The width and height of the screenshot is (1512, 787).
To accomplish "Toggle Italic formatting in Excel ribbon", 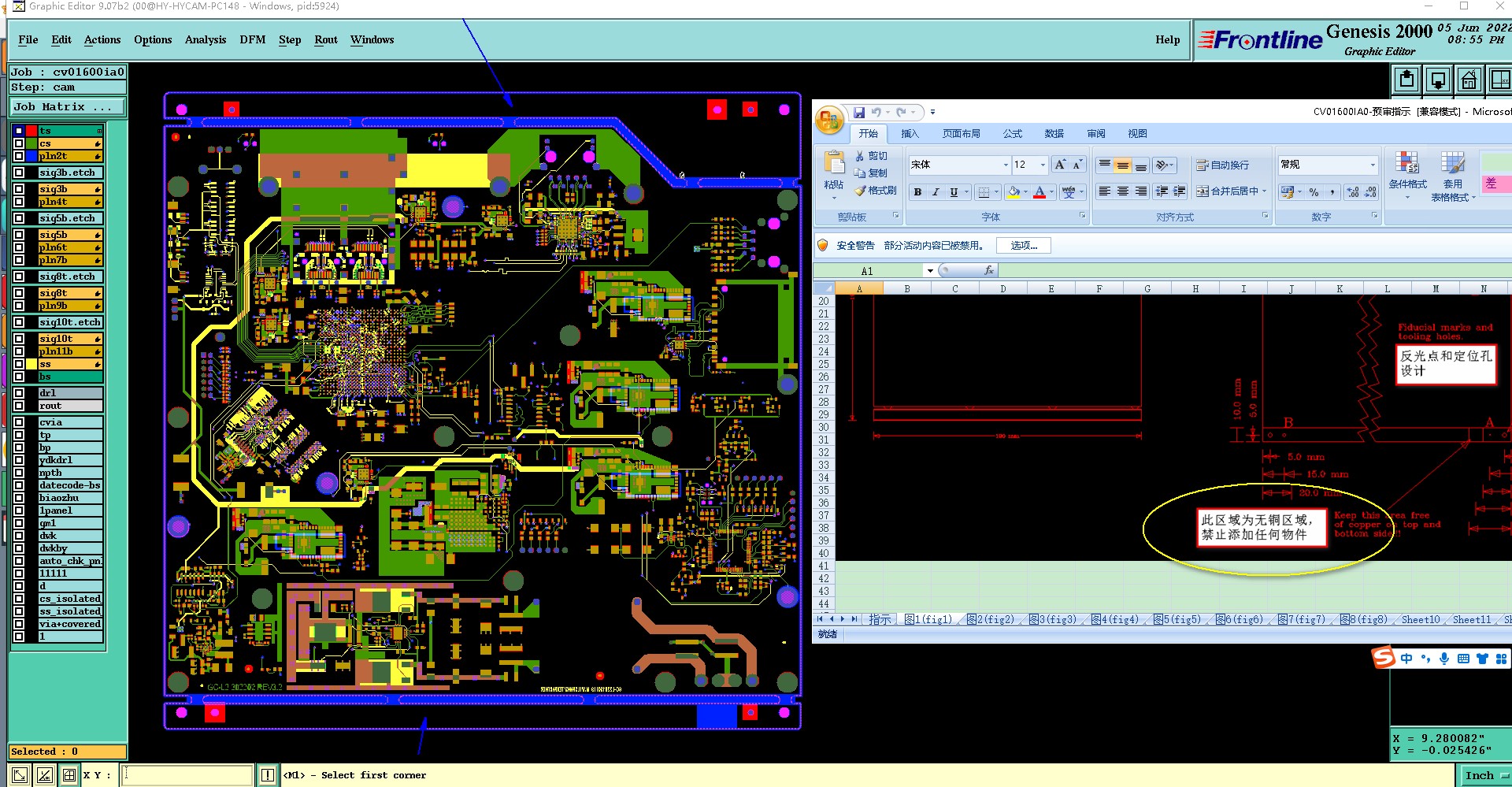I will point(936,191).
